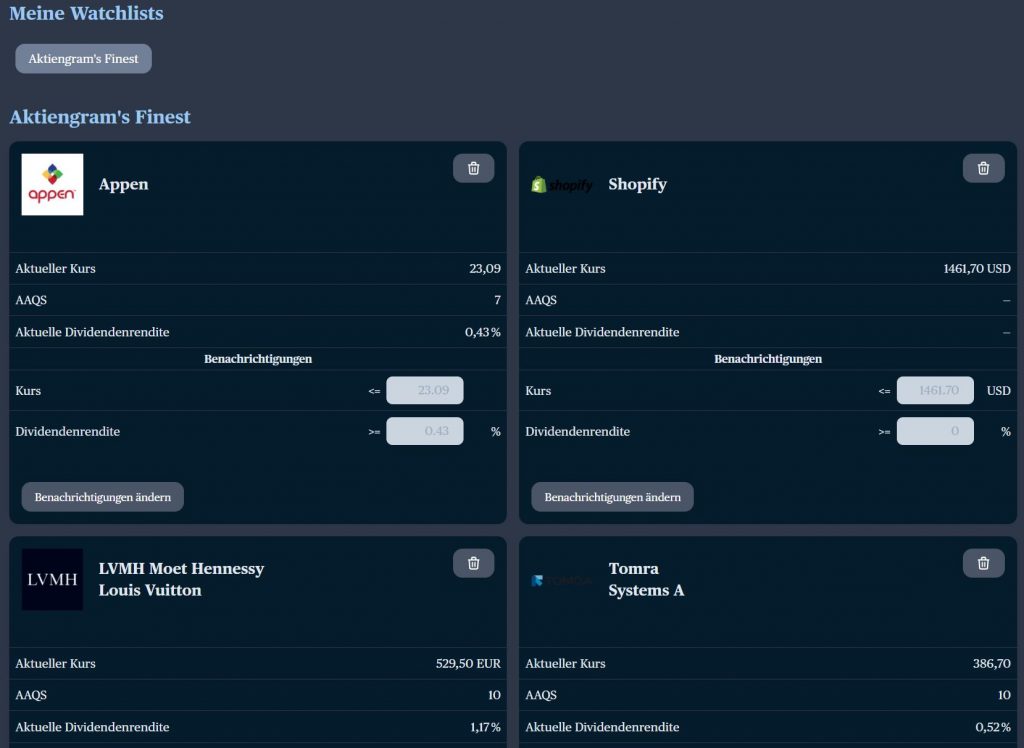Select Appen AAQS score 7
Viewport: 1024px width, 748px height.
click(x=498, y=300)
